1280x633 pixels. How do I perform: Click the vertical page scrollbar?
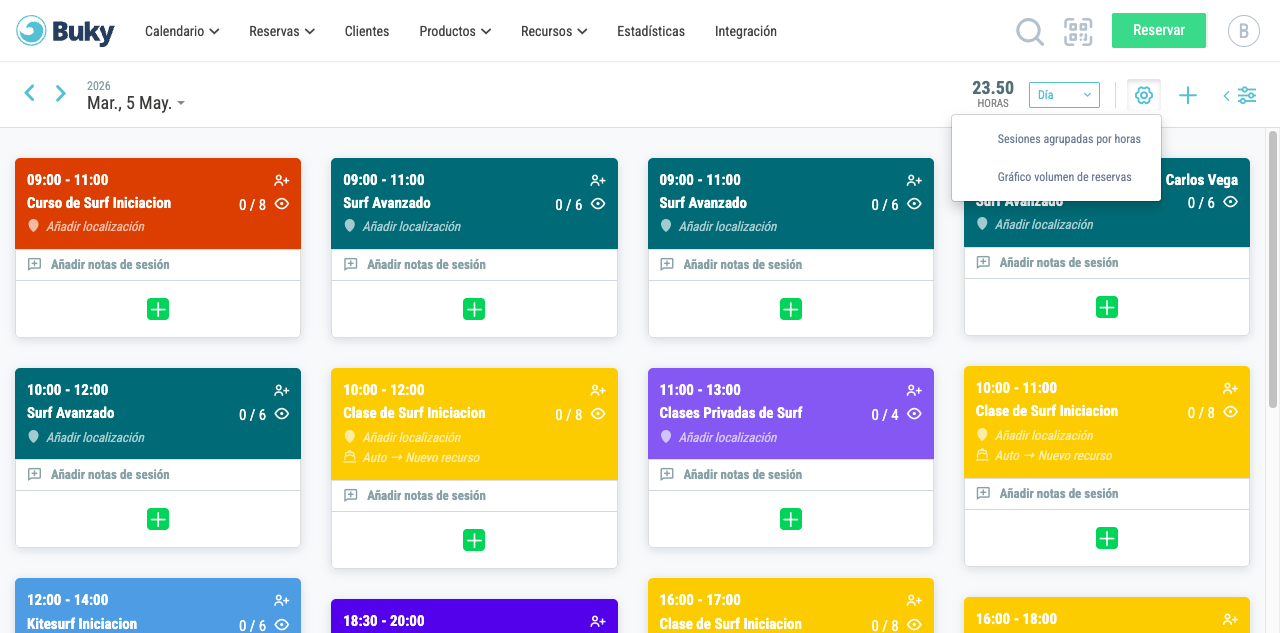(x=1273, y=270)
